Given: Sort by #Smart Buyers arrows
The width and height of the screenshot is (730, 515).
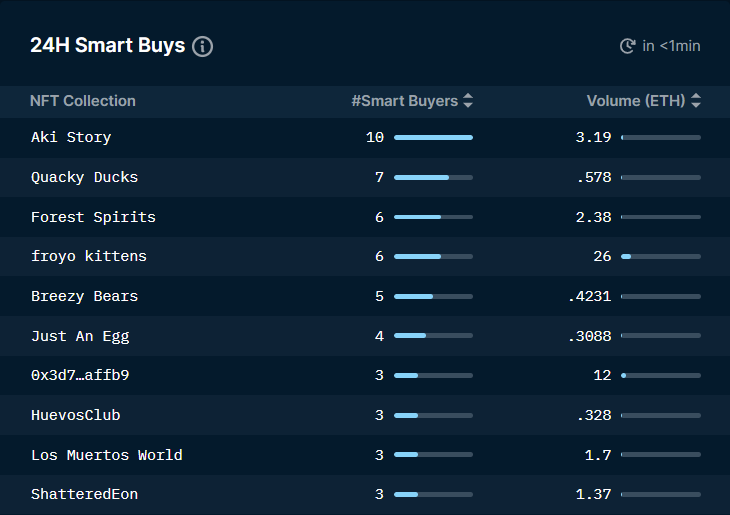Looking at the screenshot, I should [468, 101].
